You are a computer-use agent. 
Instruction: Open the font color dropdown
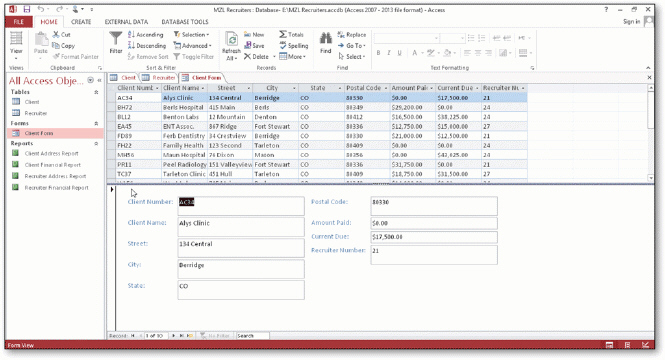(422, 53)
